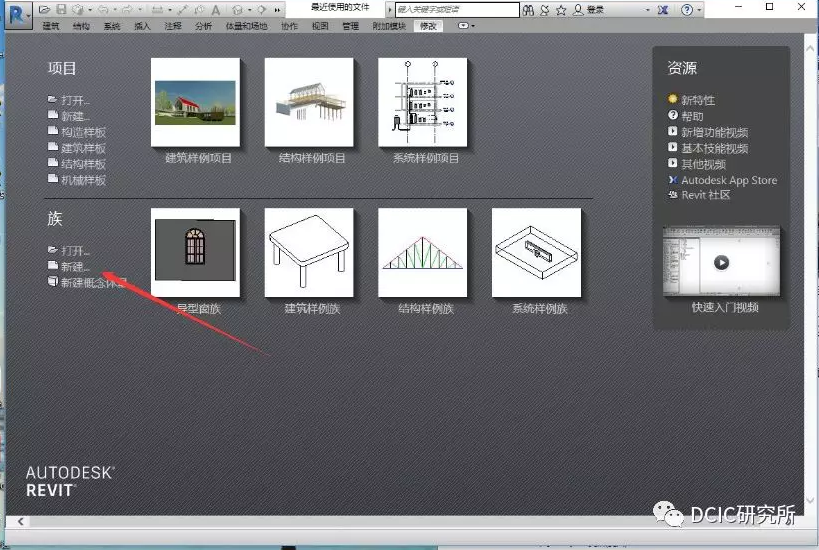Select the Text tool letter A icon
Screen dimensions: 819x550
coord(215,9)
